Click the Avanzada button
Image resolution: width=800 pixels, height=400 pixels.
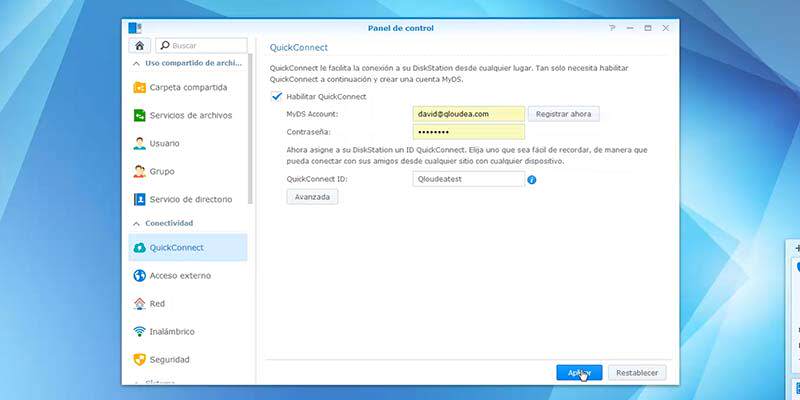coord(312,197)
